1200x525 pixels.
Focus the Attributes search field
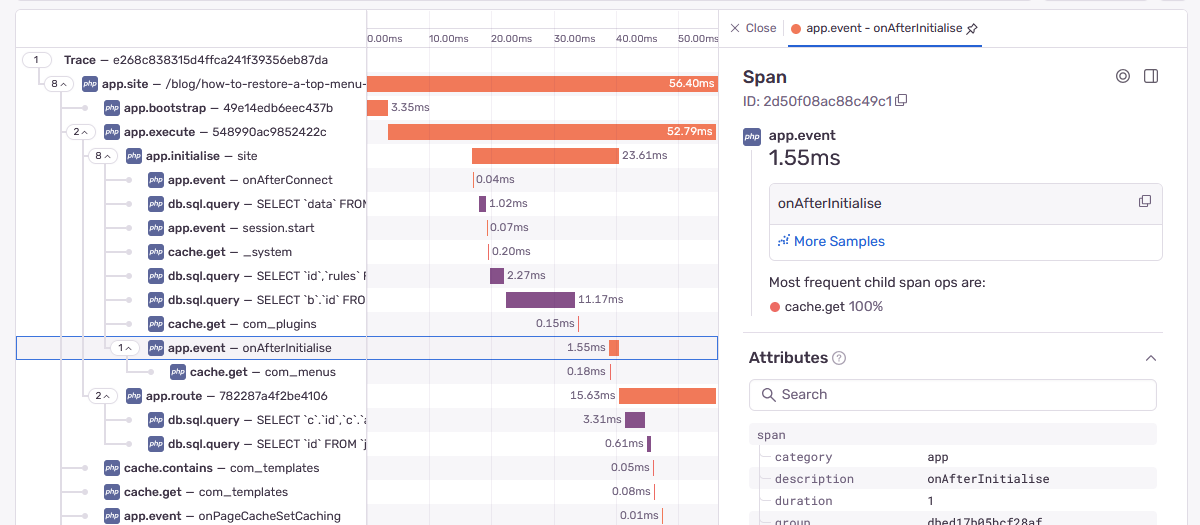[x=953, y=395]
